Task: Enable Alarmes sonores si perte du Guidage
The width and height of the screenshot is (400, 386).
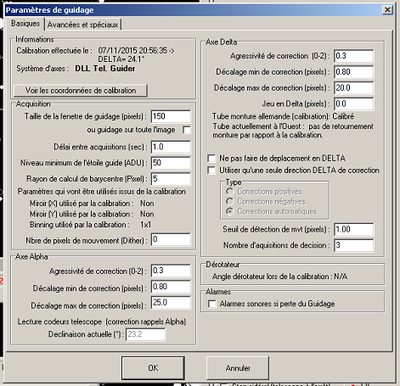Action: click(x=212, y=304)
